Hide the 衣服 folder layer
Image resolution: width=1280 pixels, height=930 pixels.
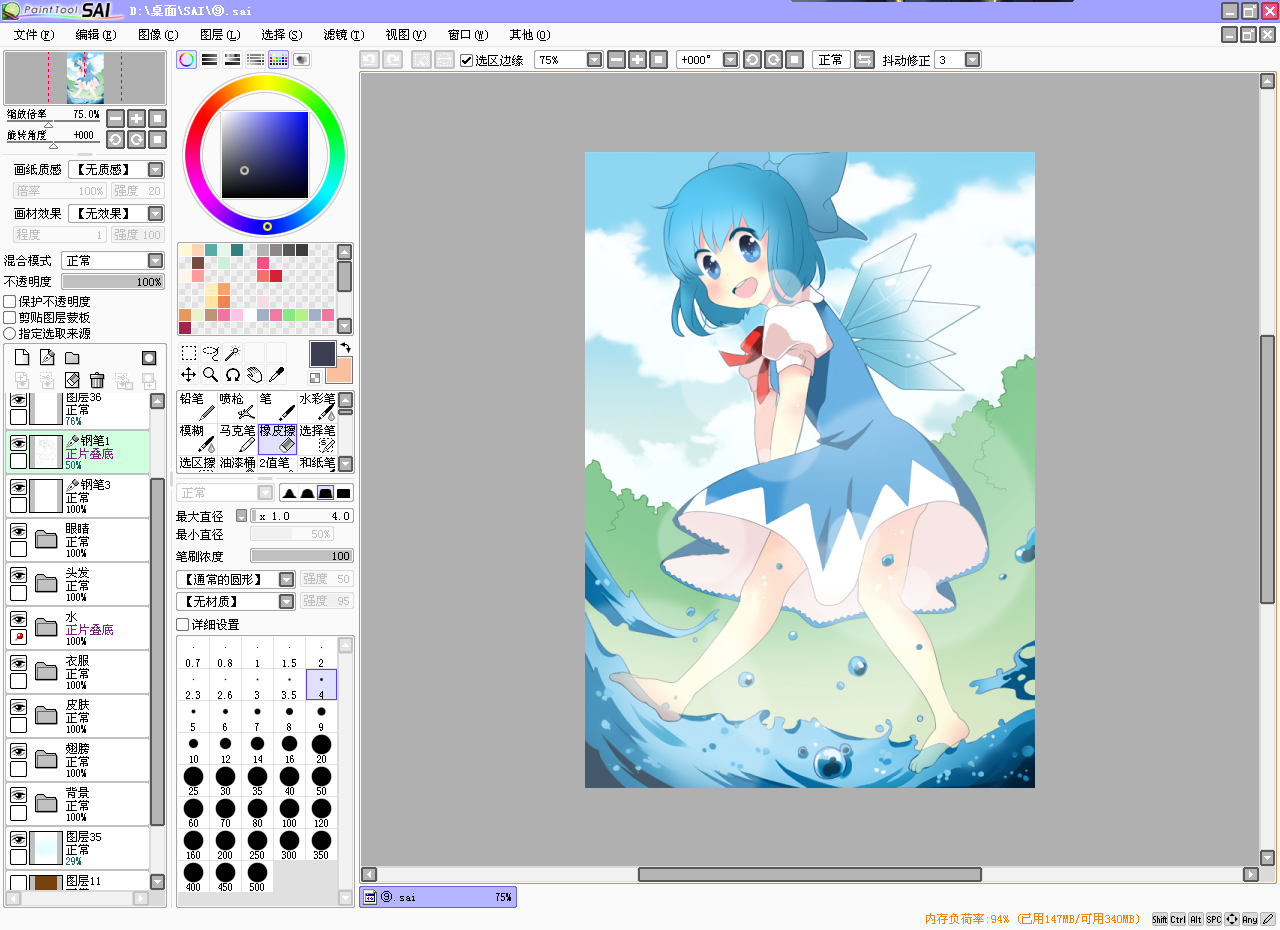(x=18, y=663)
